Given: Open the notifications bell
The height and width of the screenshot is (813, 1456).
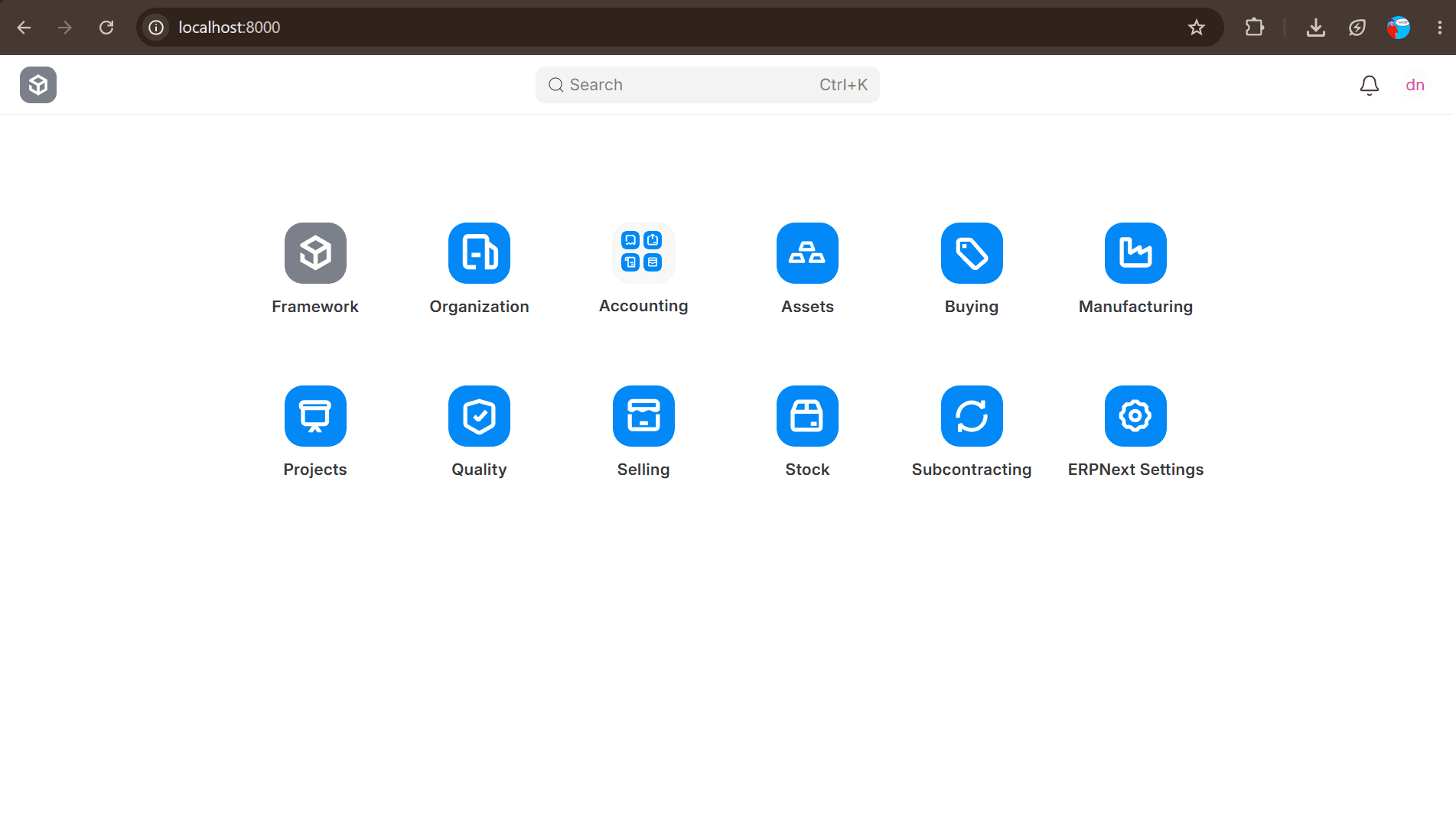Looking at the screenshot, I should (x=1370, y=85).
